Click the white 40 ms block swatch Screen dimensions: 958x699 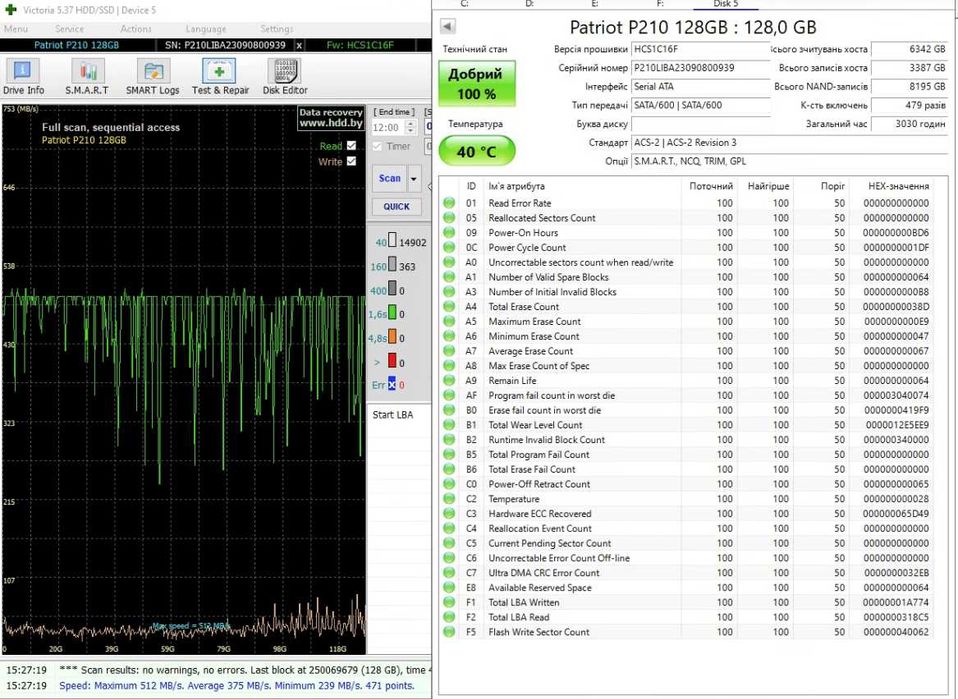pos(392,241)
